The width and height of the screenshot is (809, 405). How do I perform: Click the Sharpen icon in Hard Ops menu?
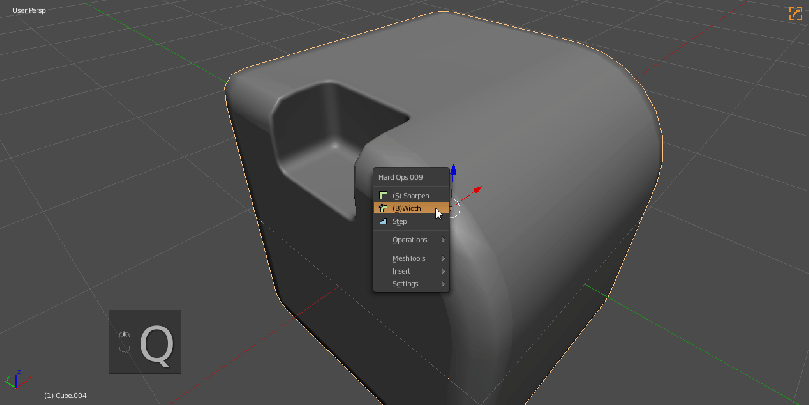coord(383,195)
